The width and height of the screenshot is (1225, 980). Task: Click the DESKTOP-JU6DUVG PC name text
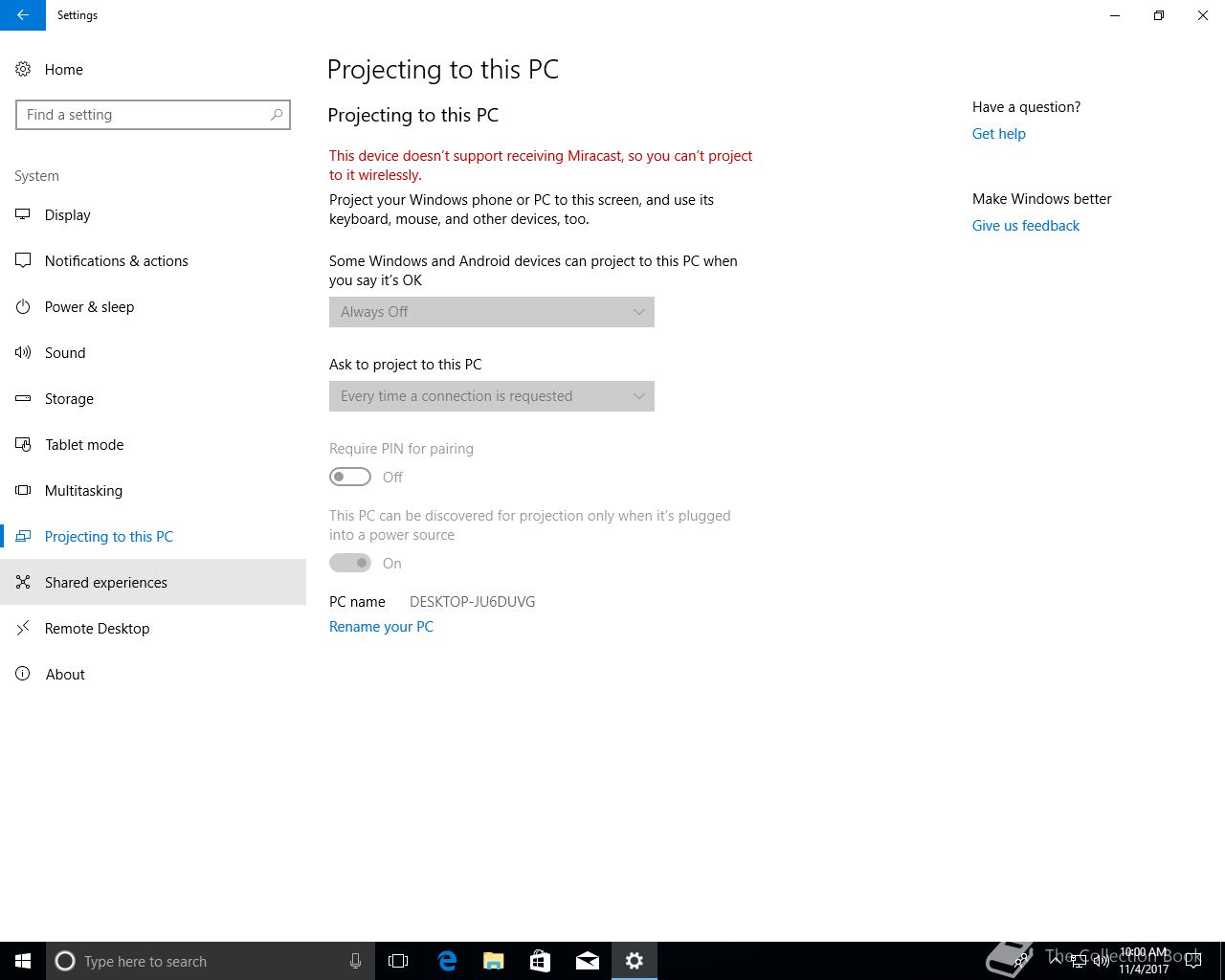click(x=472, y=602)
